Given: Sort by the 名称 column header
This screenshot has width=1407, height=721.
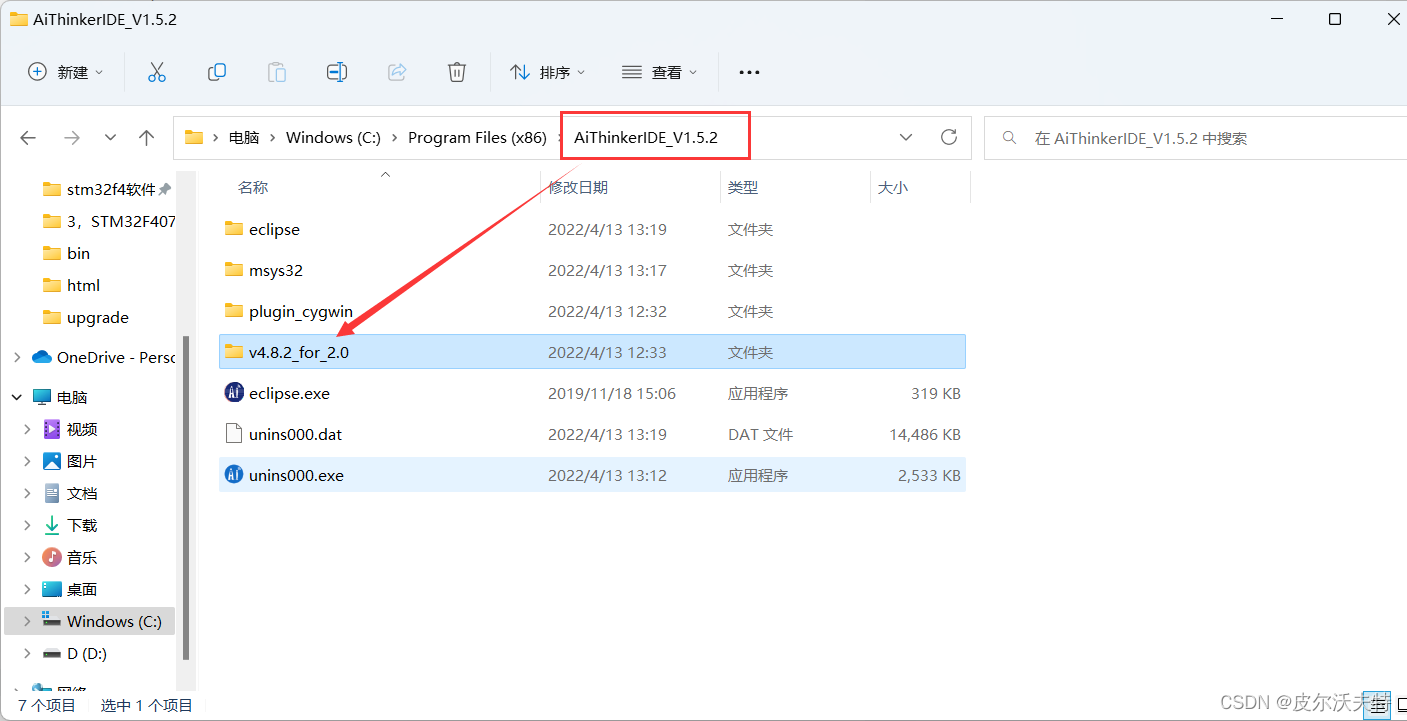Looking at the screenshot, I should [x=253, y=187].
